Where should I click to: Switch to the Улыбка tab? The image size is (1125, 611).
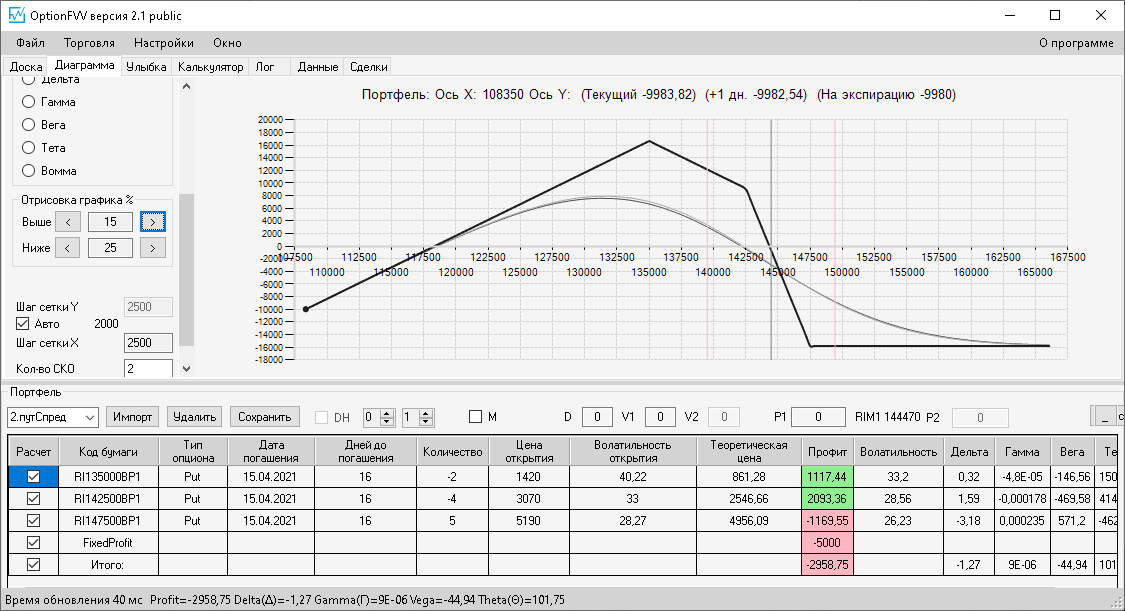(146, 67)
